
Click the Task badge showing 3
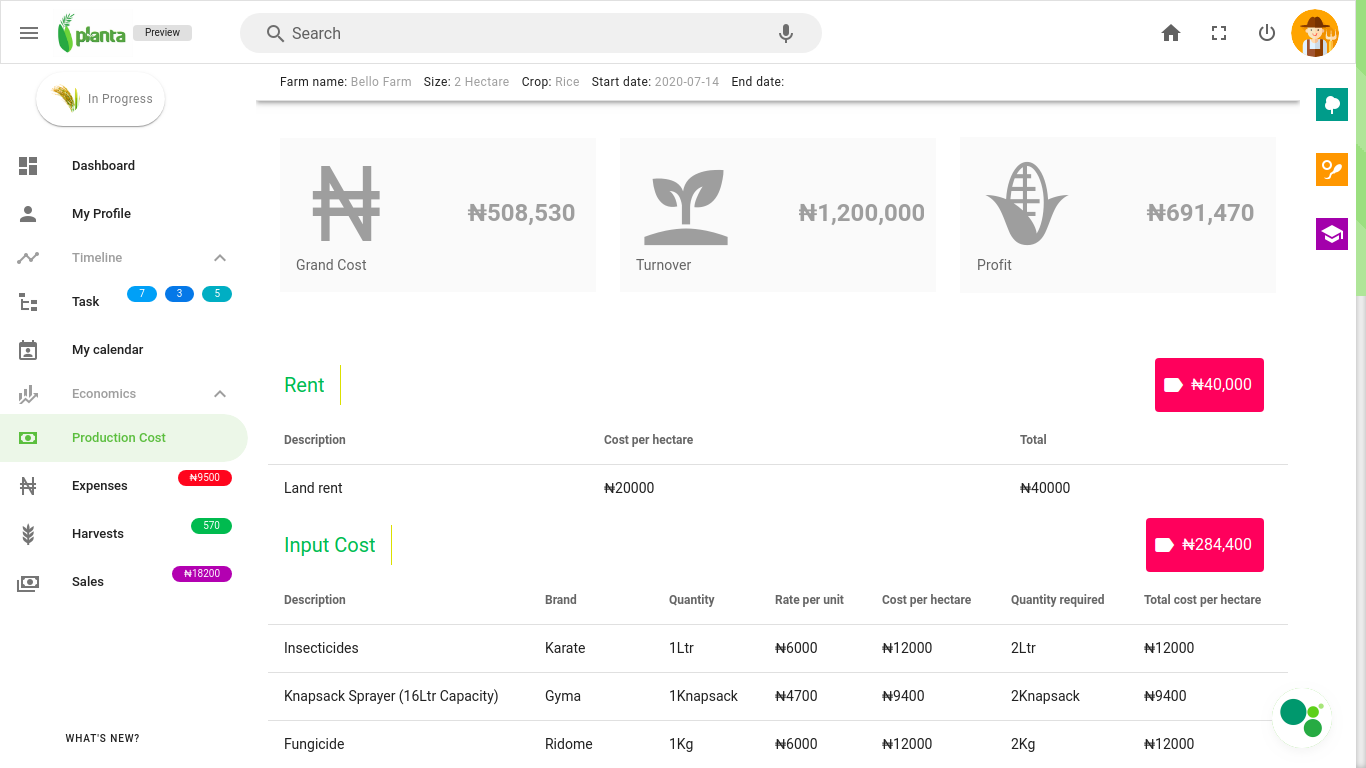click(180, 294)
